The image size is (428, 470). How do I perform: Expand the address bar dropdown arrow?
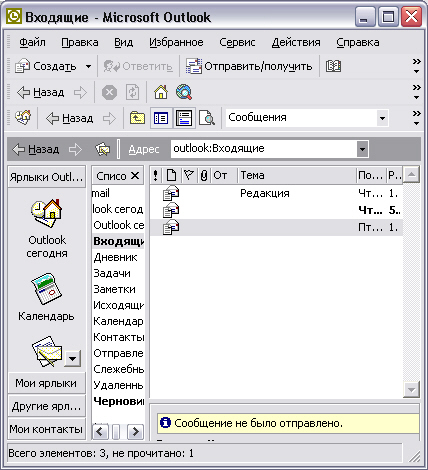tap(362, 149)
